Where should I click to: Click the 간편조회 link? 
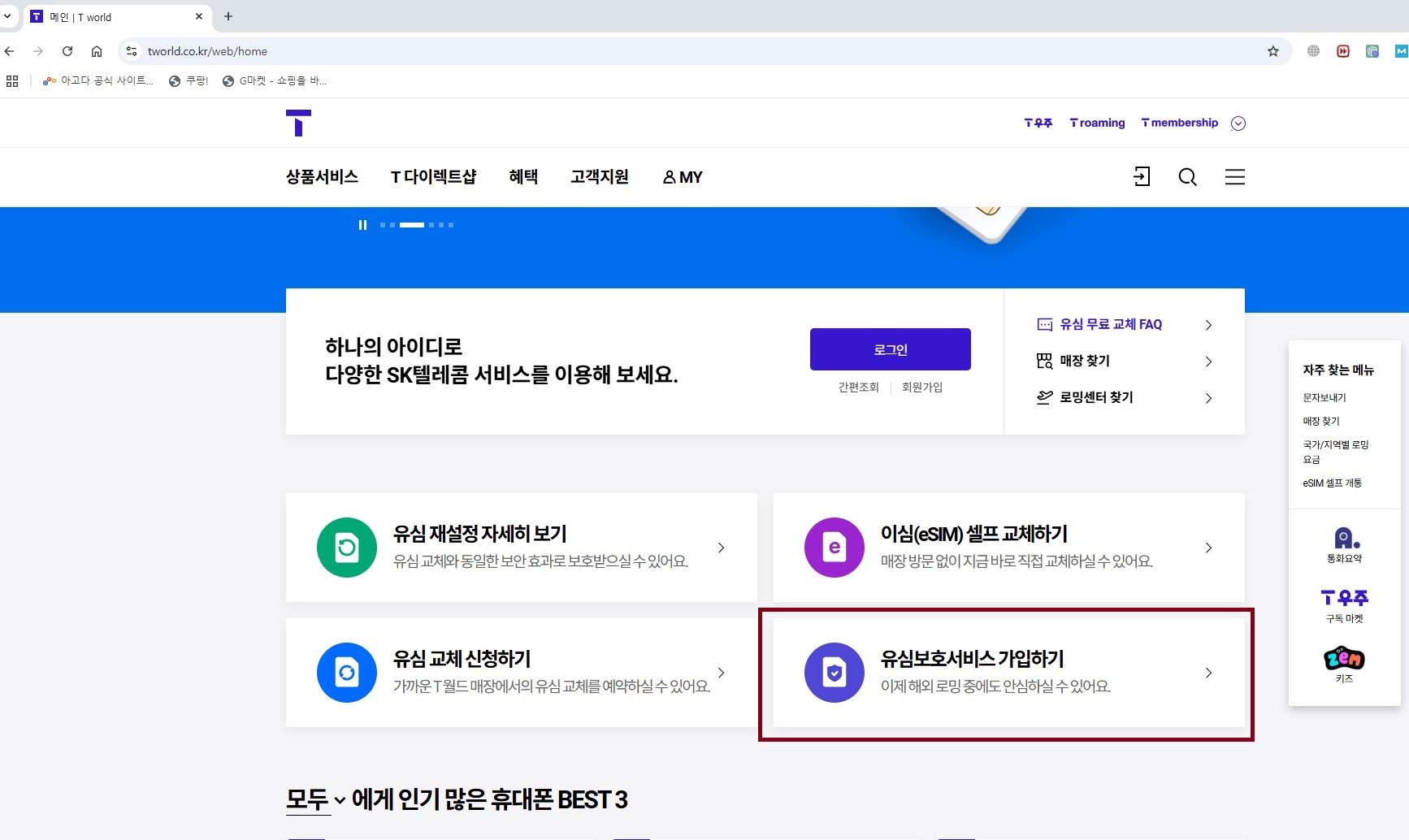pos(859,388)
